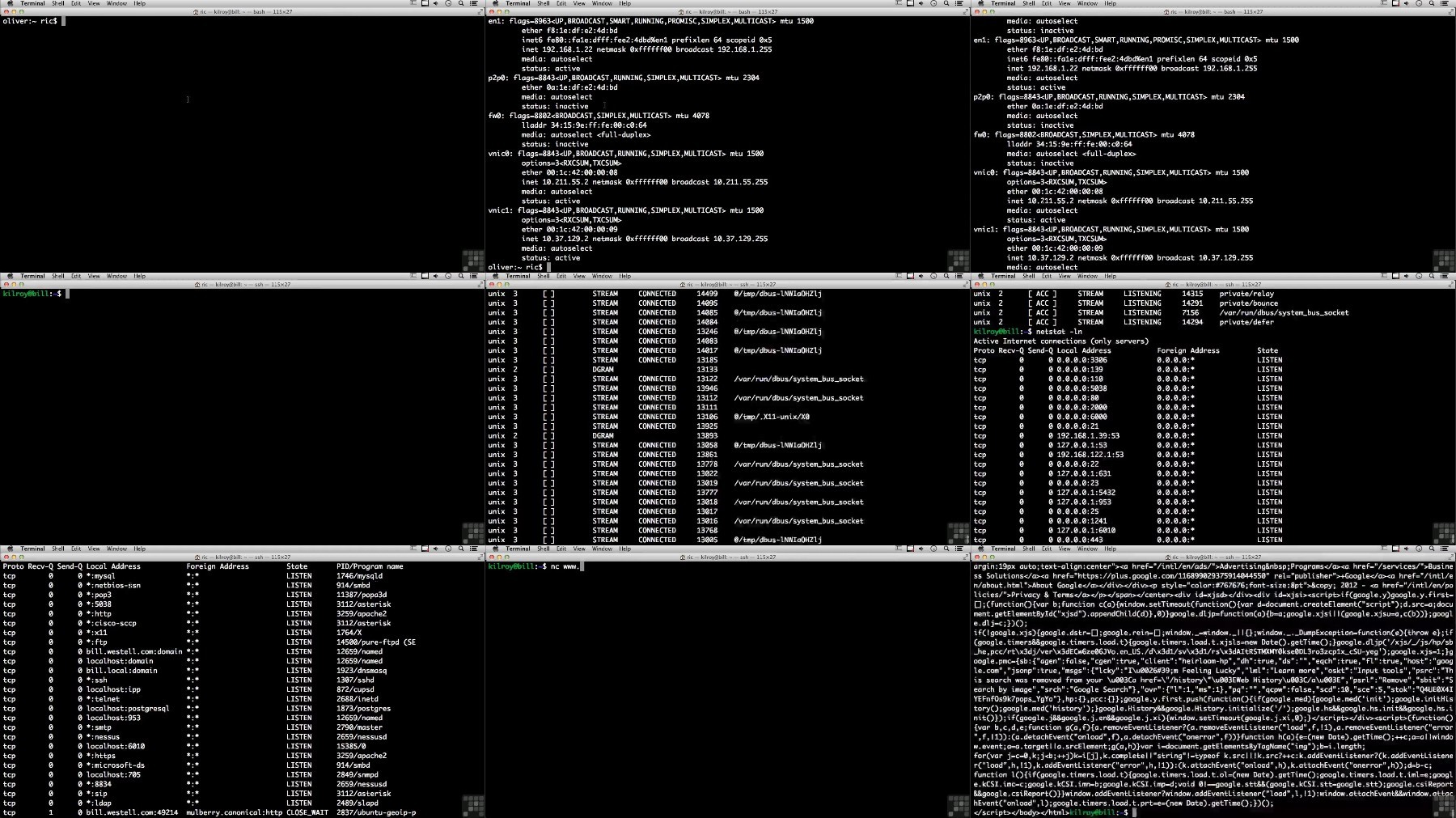The image size is (1456, 818).
Task: Open Terminal menu above the ifconfig window ending in oliver prompt
Action: (518, 3)
